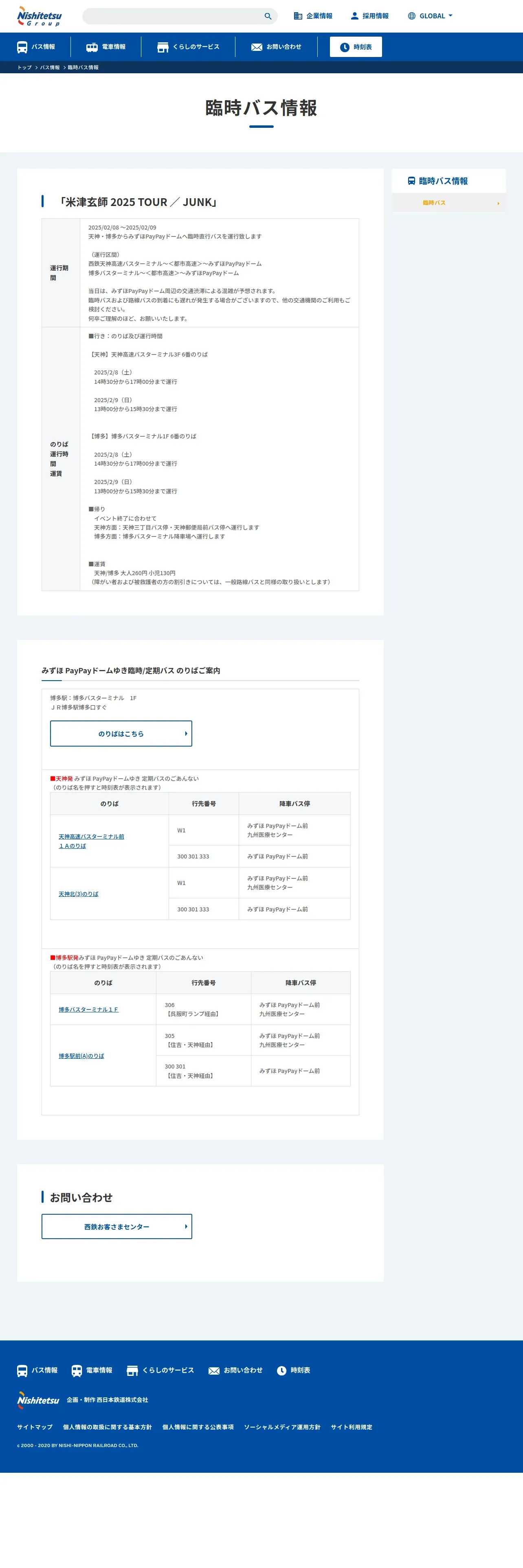Click the footer shop icon
The width and height of the screenshot is (523, 1568).
tap(132, 1371)
